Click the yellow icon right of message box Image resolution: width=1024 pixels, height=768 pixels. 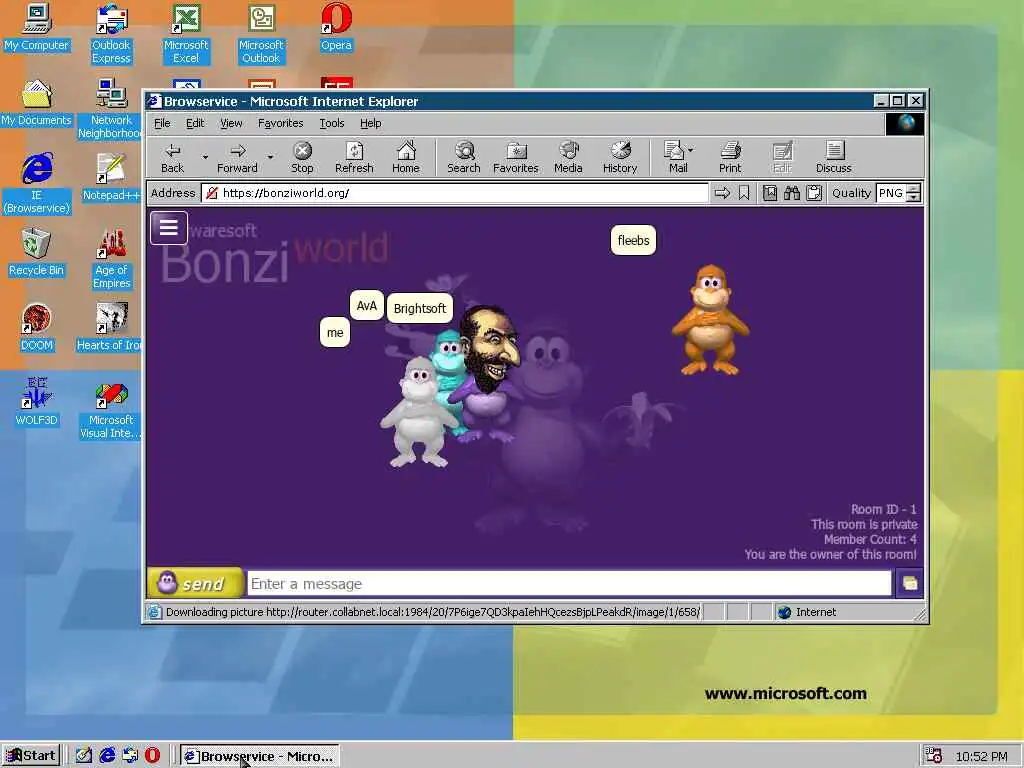tap(910, 583)
